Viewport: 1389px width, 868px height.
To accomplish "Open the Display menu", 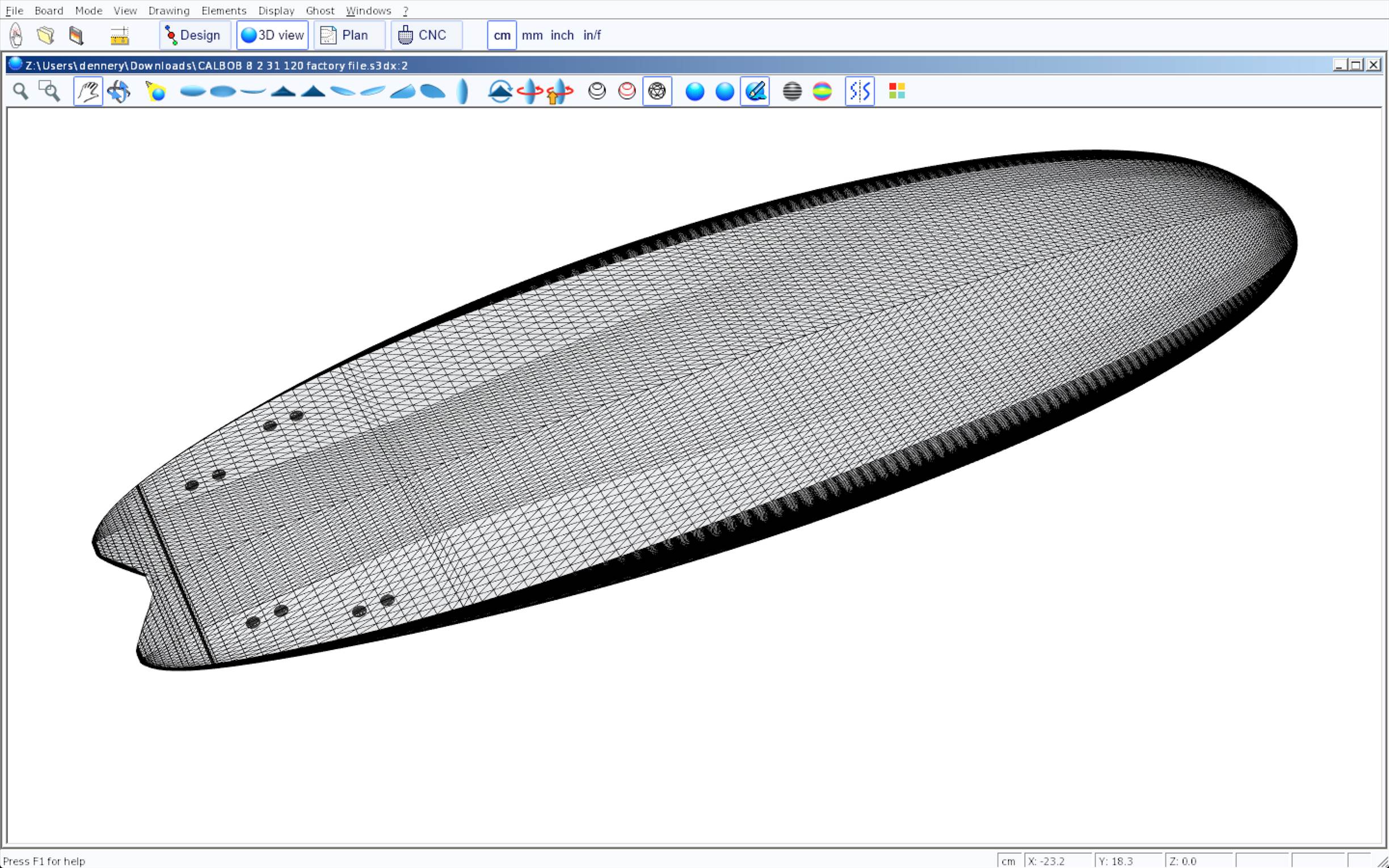I will pos(276,10).
